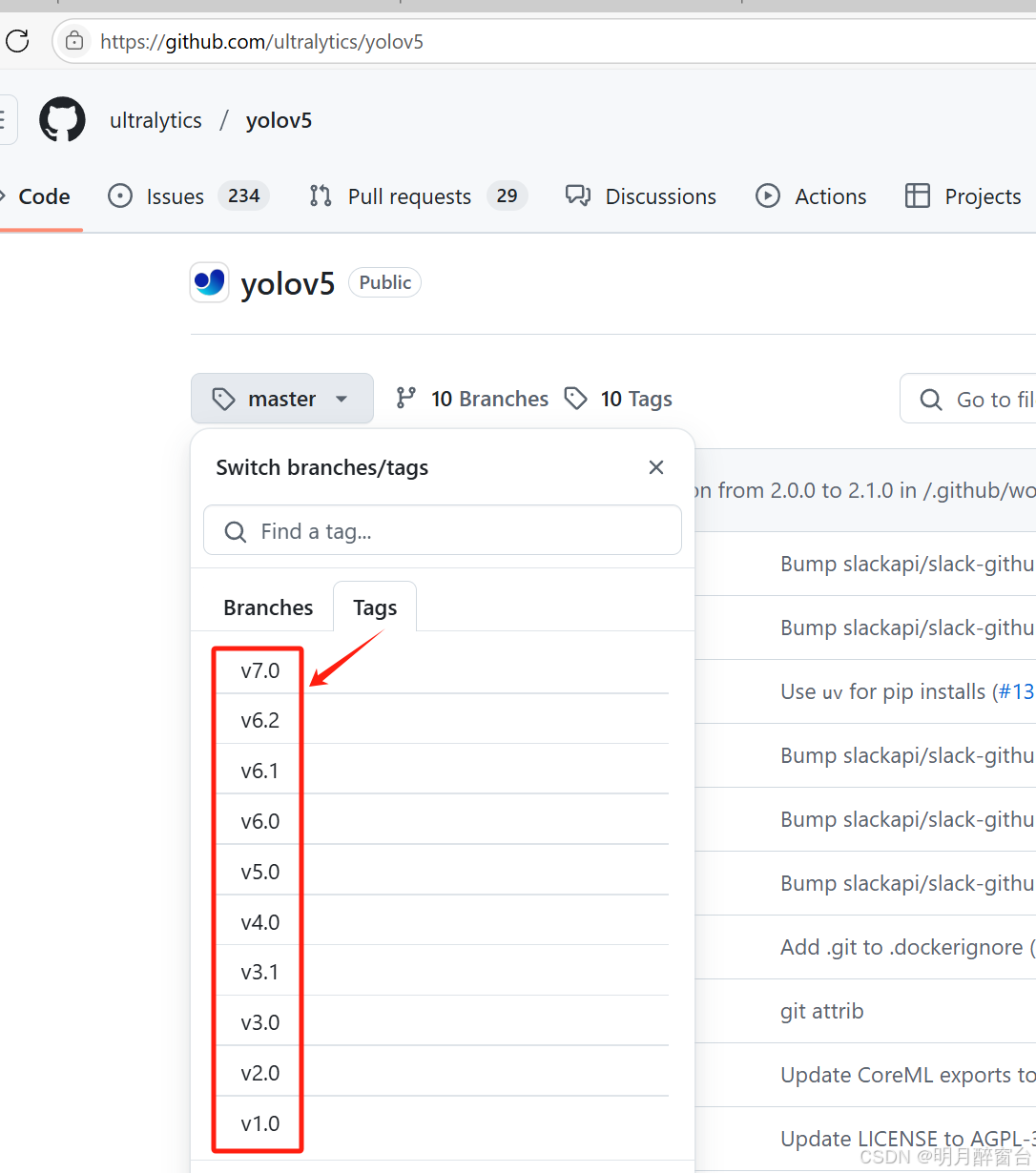
Task: Open the 10 Branches link
Action: point(473,399)
